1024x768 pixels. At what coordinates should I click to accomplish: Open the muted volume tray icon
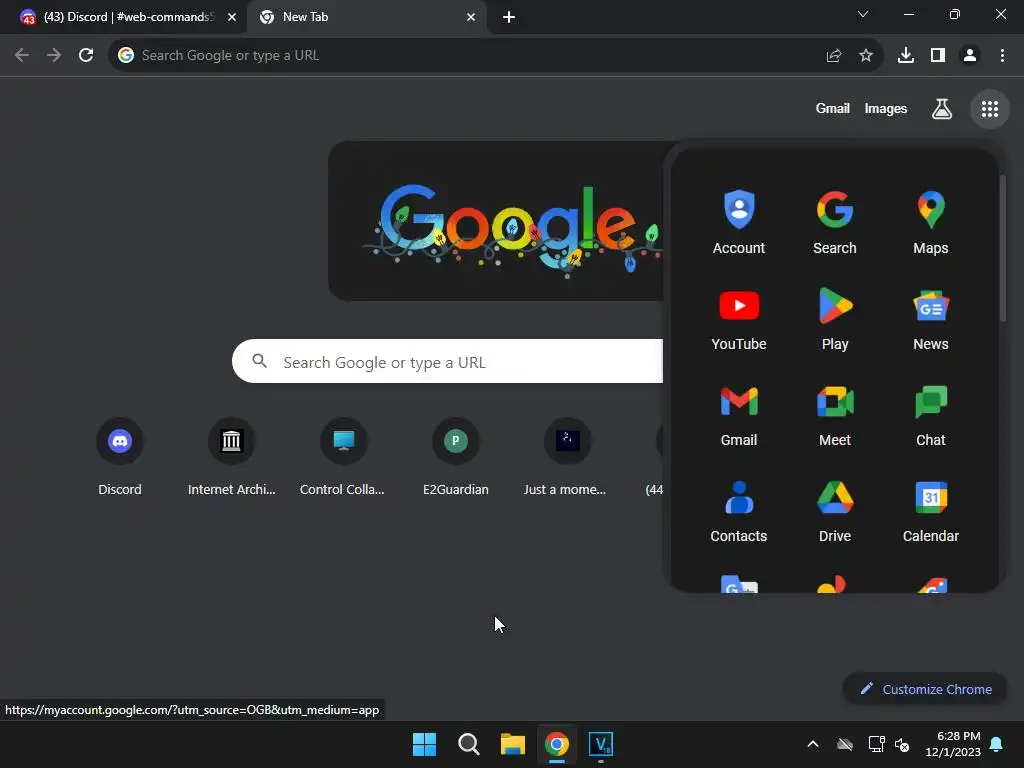(x=903, y=744)
